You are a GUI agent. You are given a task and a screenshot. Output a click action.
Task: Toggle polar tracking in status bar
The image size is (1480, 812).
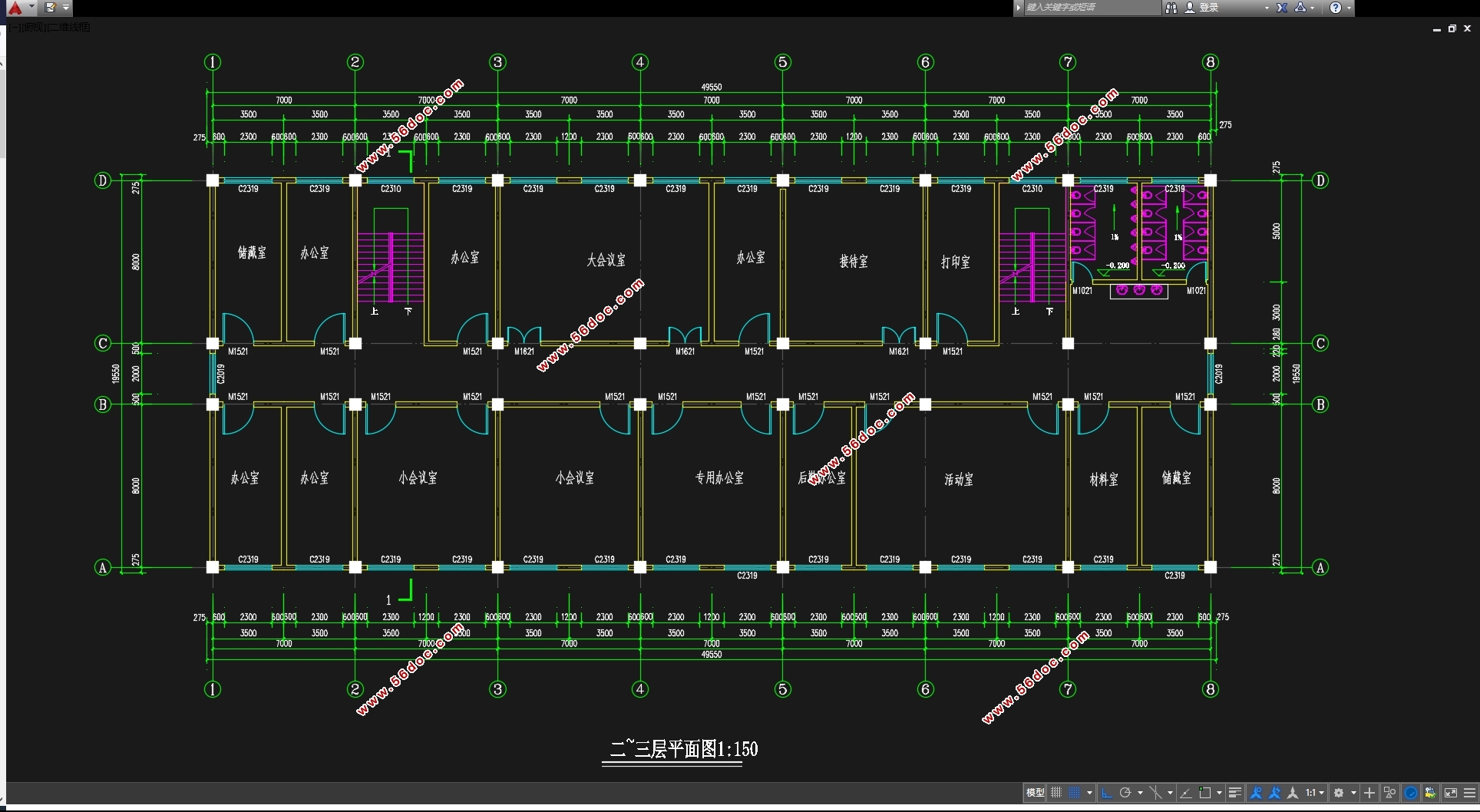click(1125, 793)
